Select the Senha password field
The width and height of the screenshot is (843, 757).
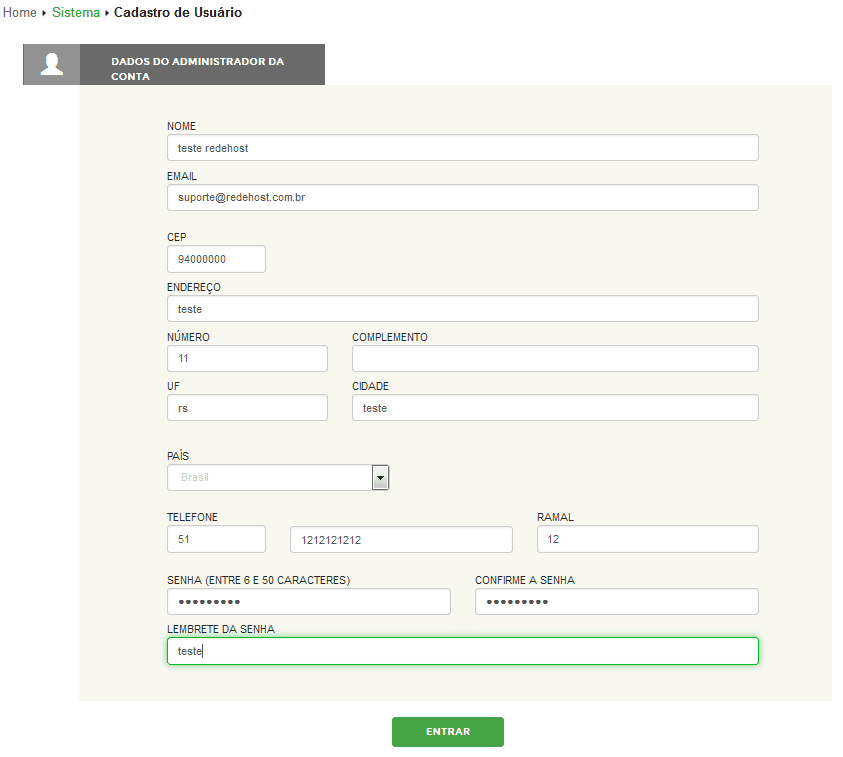(308, 602)
